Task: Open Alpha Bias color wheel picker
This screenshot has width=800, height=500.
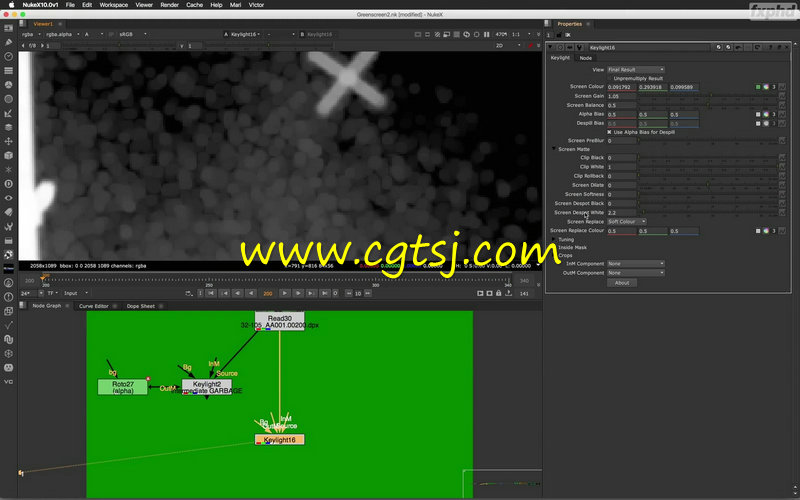Action: click(766, 114)
